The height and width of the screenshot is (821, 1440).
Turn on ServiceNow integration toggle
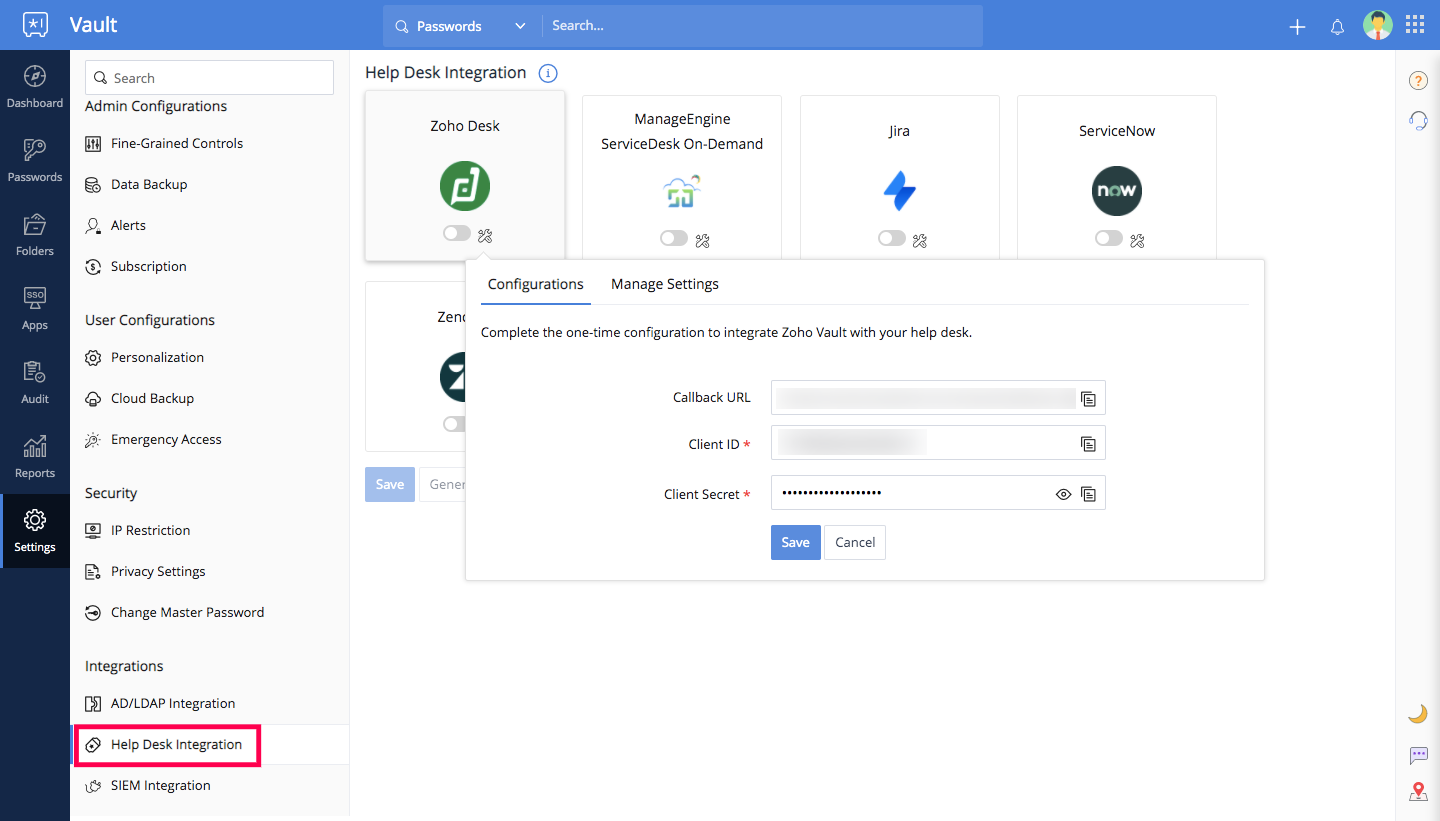click(x=1108, y=238)
